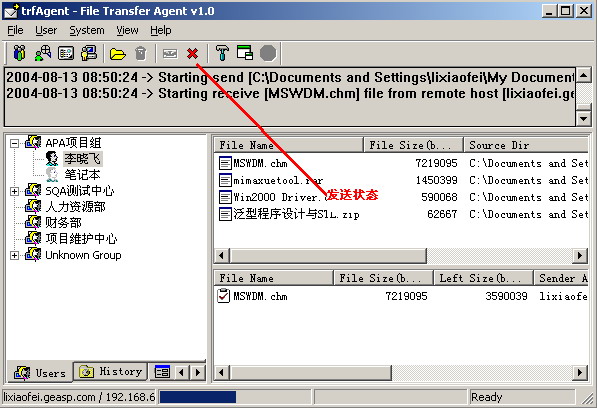597x408 pixels.
Task: Click the gray stop sign toolbar icon
Action: (x=268, y=53)
